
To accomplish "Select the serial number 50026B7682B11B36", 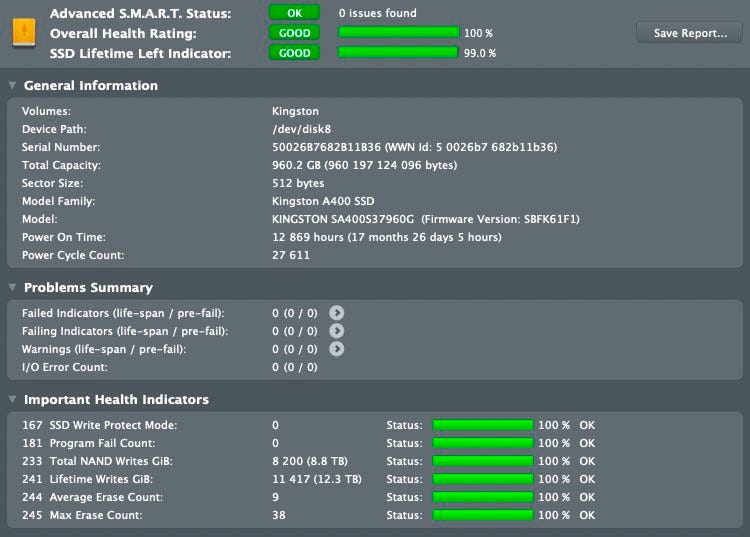I will pyautogui.click(x=327, y=147).
